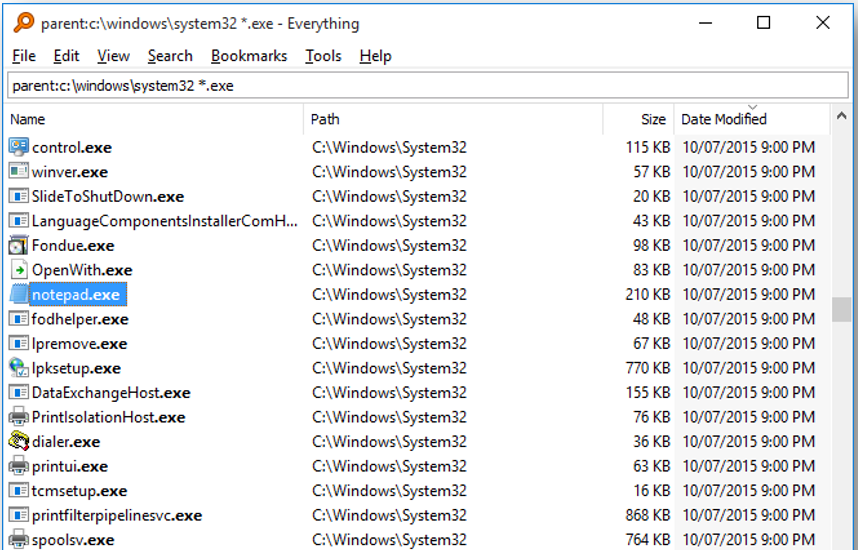The height and width of the screenshot is (550, 858).
Task: Click the Fondue.exe file icon
Action: pyautogui.click(x=19, y=245)
